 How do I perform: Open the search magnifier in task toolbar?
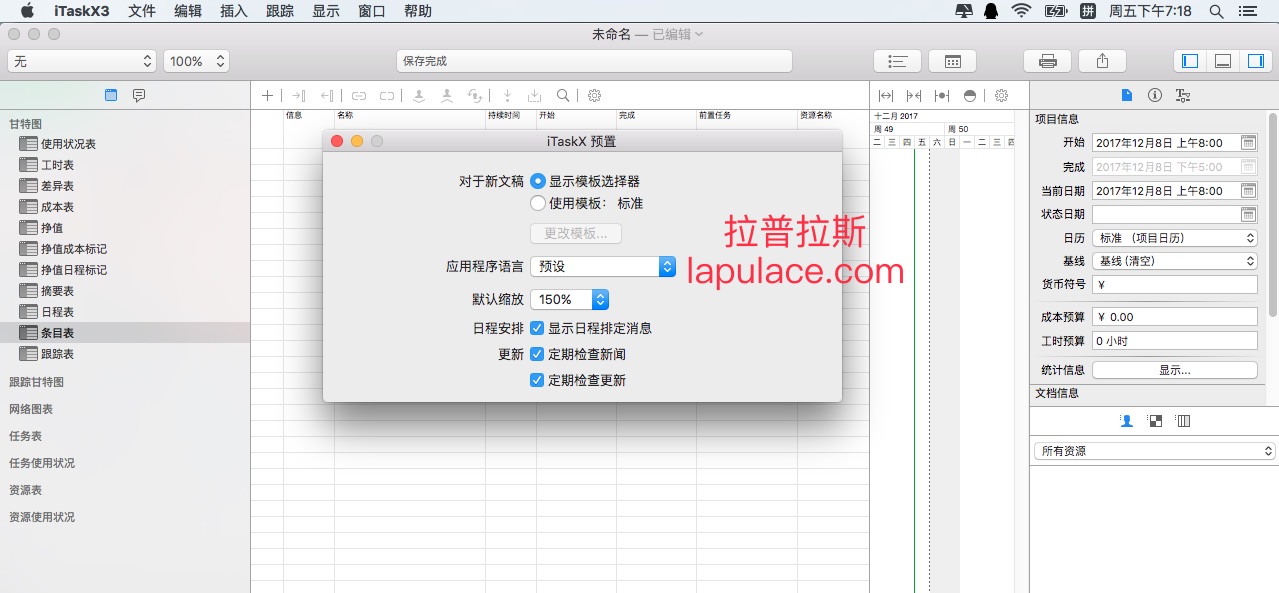[563, 96]
